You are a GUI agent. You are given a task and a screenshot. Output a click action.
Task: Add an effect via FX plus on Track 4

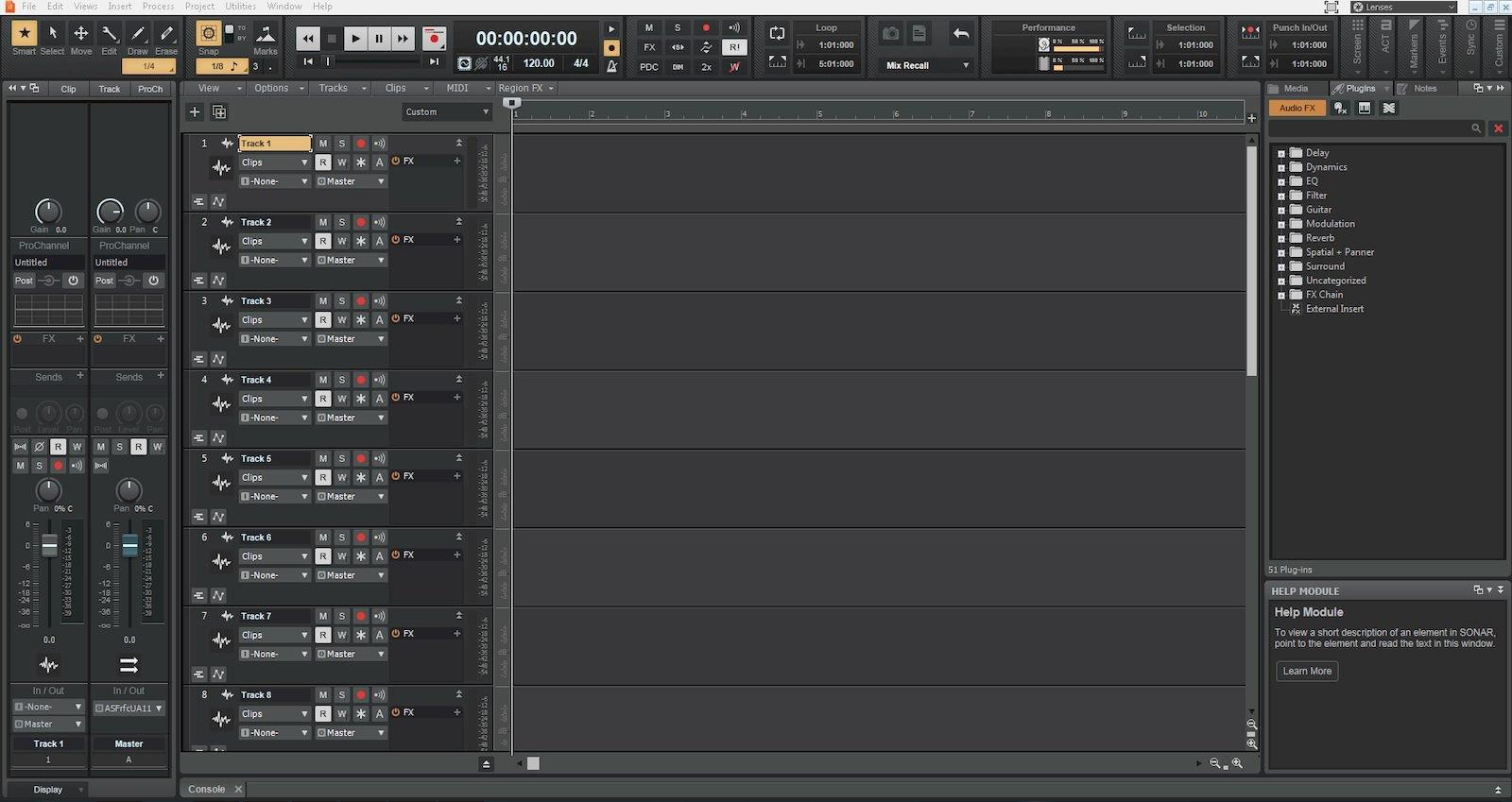coord(457,398)
